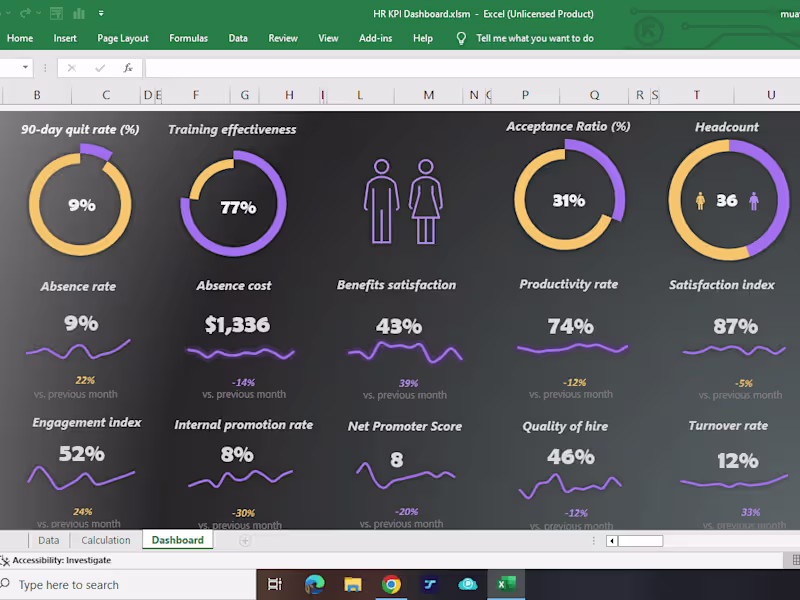Select column U header

point(771,95)
